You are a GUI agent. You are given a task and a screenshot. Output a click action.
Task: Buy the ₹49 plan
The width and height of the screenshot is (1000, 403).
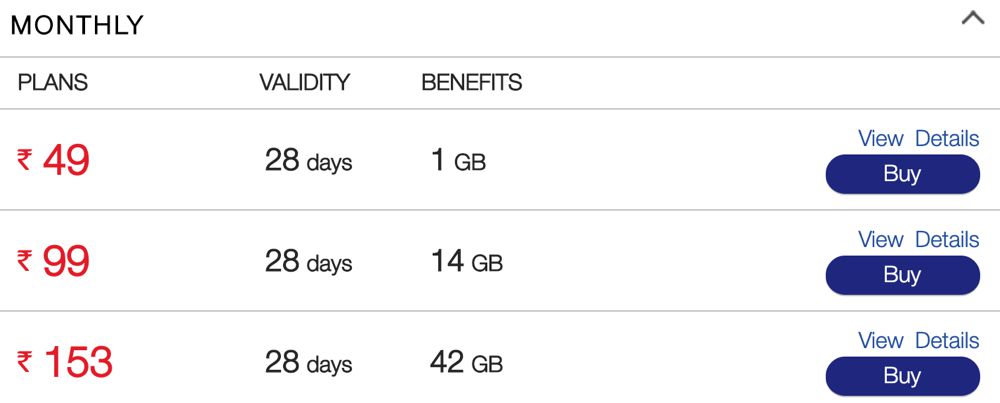point(902,174)
